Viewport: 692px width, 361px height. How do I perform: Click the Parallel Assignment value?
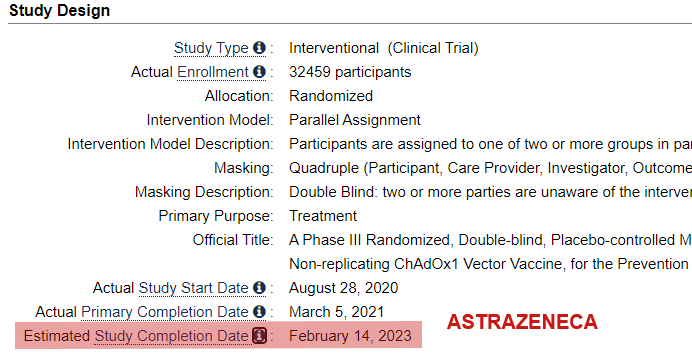click(x=355, y=120)
